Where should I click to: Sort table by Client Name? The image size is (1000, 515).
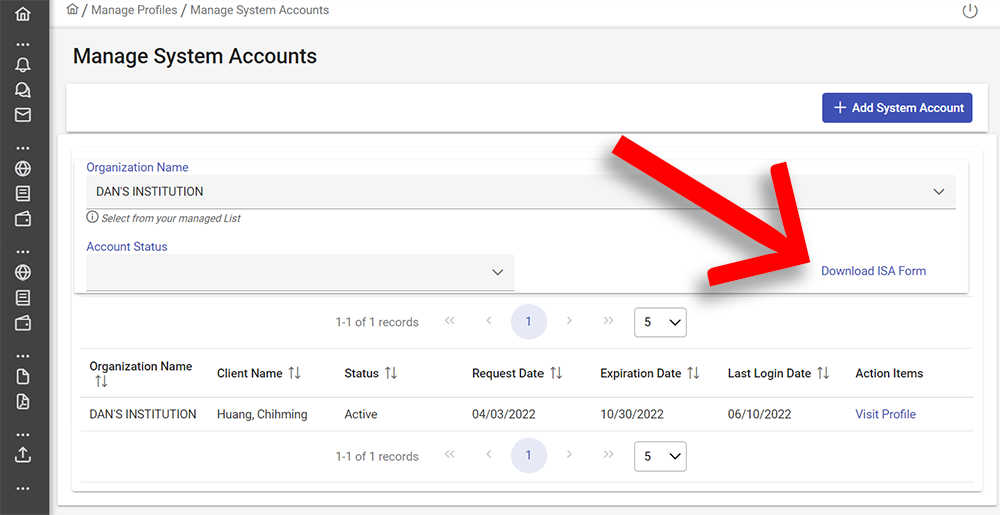point(294,373)
